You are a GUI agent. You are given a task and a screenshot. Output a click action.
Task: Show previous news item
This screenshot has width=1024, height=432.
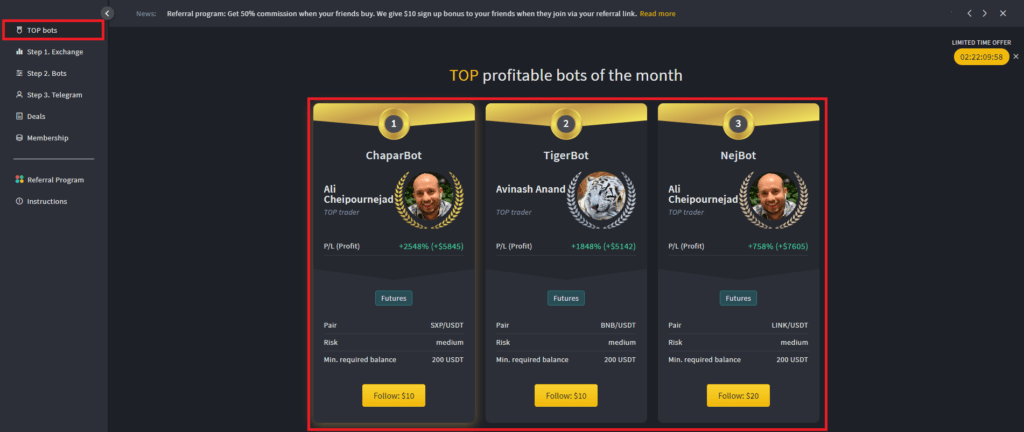click(970, 13)
